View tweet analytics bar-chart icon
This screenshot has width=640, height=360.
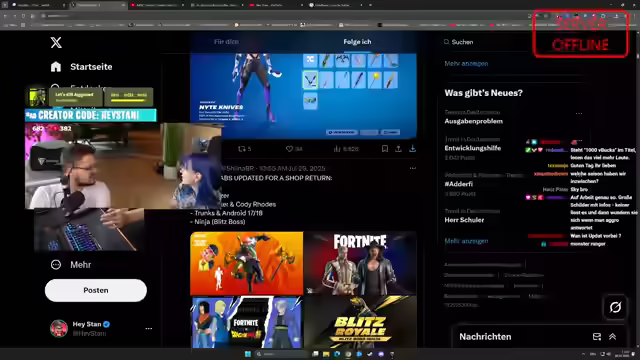[x=337, y=149]
